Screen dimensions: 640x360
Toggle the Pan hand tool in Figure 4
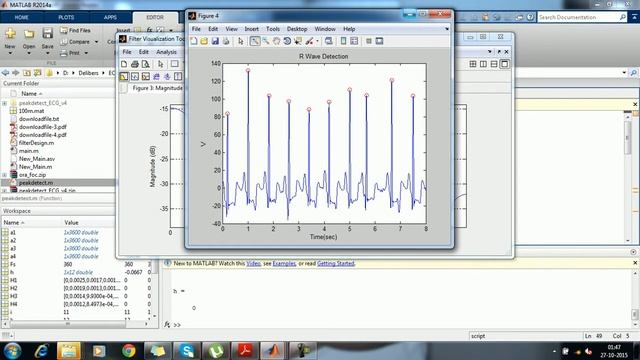point(276,41)
